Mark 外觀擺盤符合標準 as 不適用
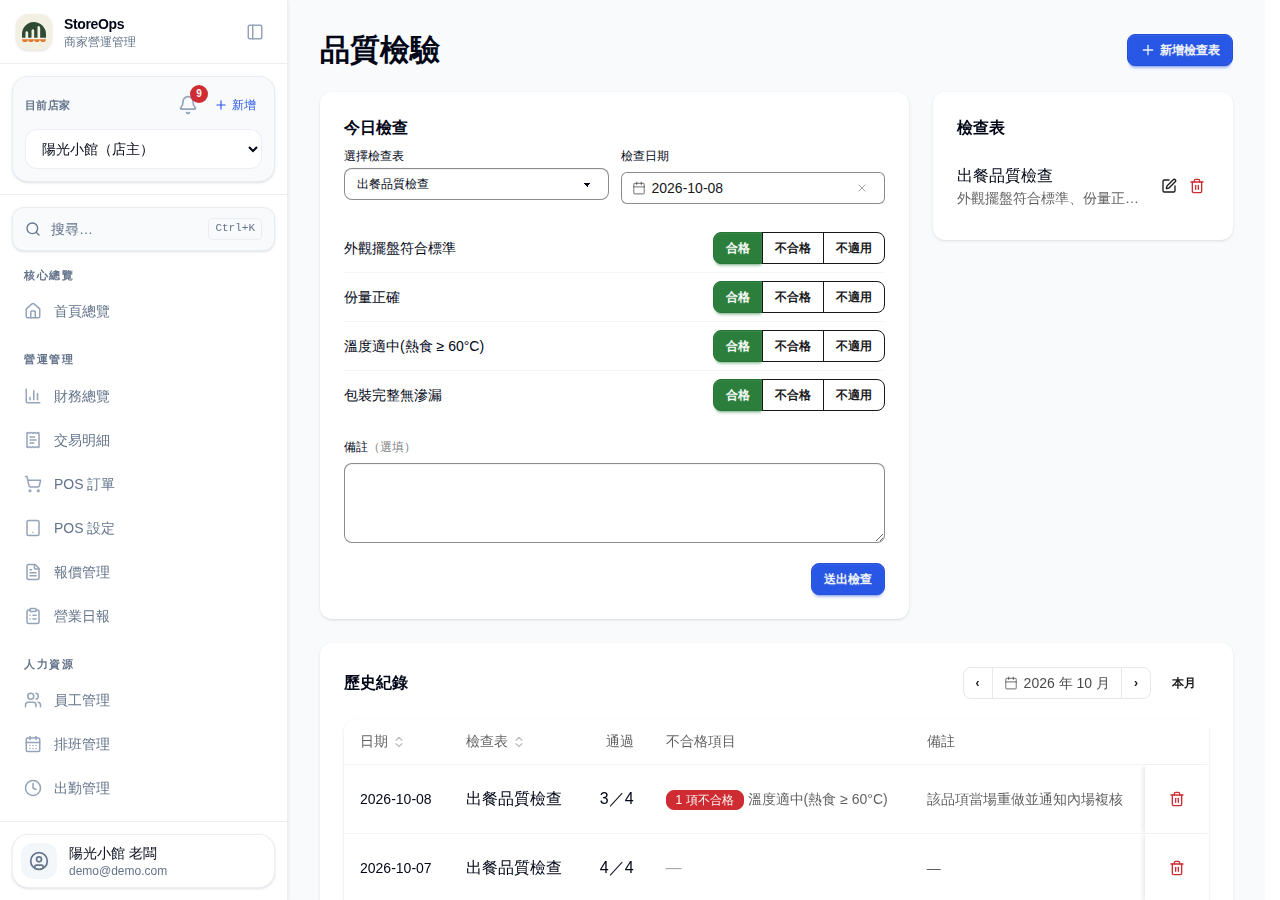Image resolution: width=1280 pixels, height=900 pixels. [854, 248]
